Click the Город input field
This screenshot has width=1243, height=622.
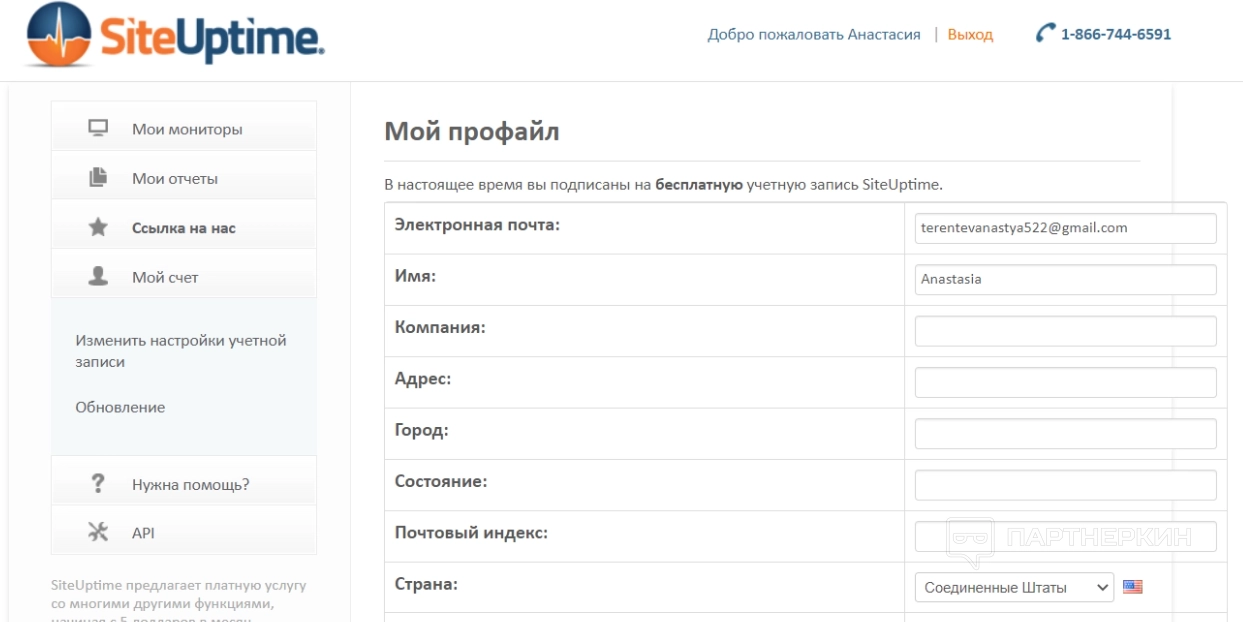[1065, 434]
